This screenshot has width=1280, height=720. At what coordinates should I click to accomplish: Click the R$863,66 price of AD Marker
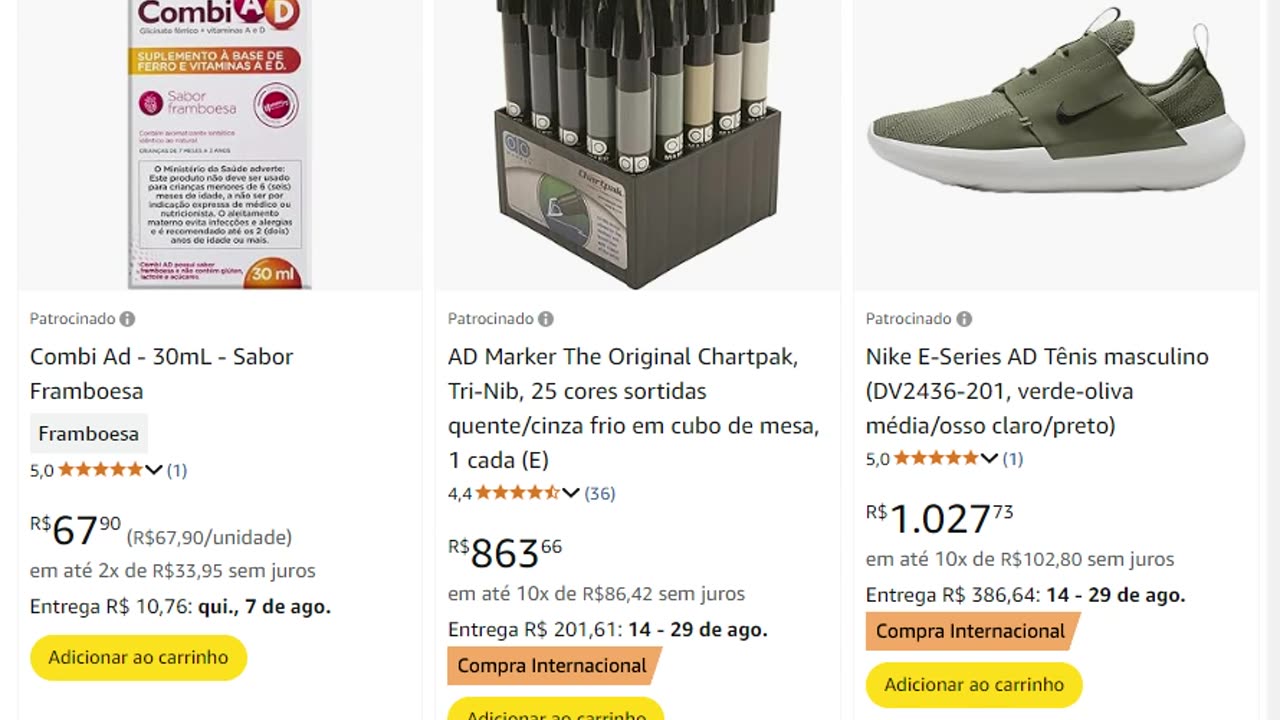click(505, 552)
